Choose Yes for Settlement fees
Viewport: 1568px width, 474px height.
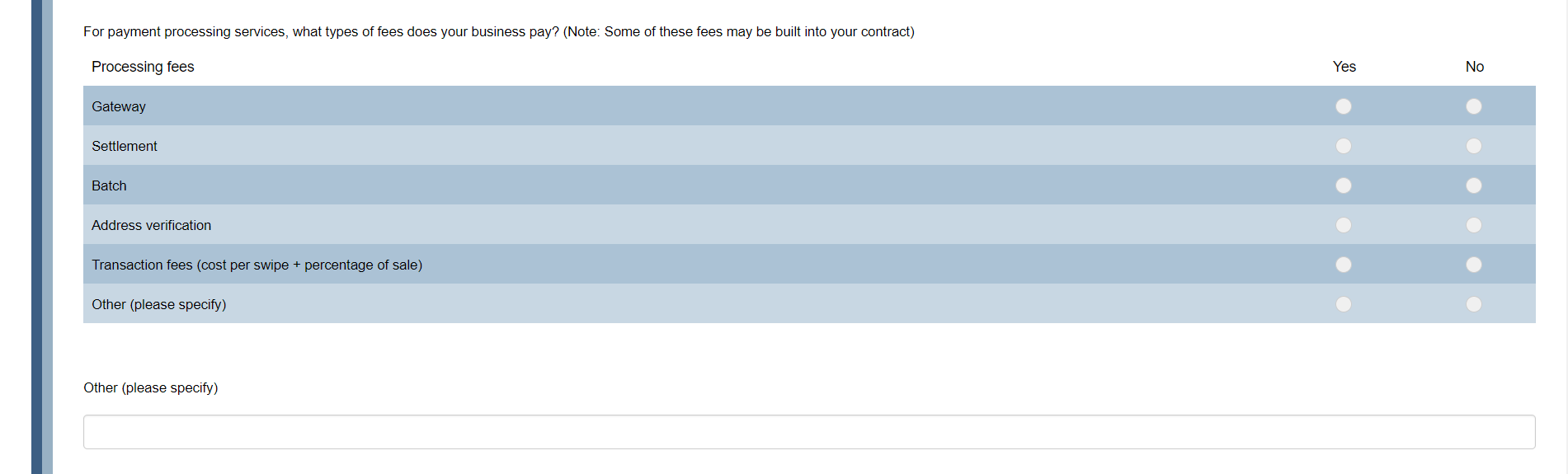point(1344,146)
